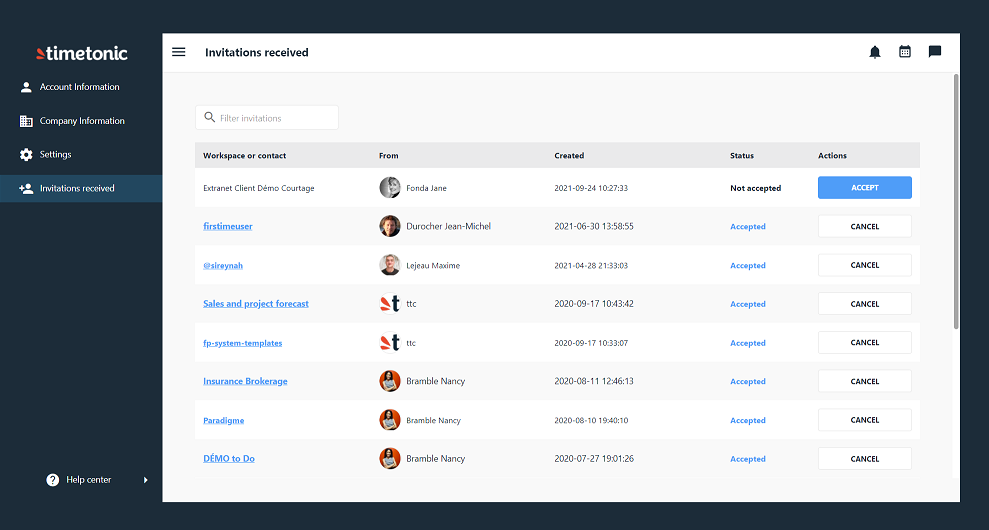The height and width of the screenshot is (530, 989).
Task: Click the Actions column header
Action: [x=832, y=156]
